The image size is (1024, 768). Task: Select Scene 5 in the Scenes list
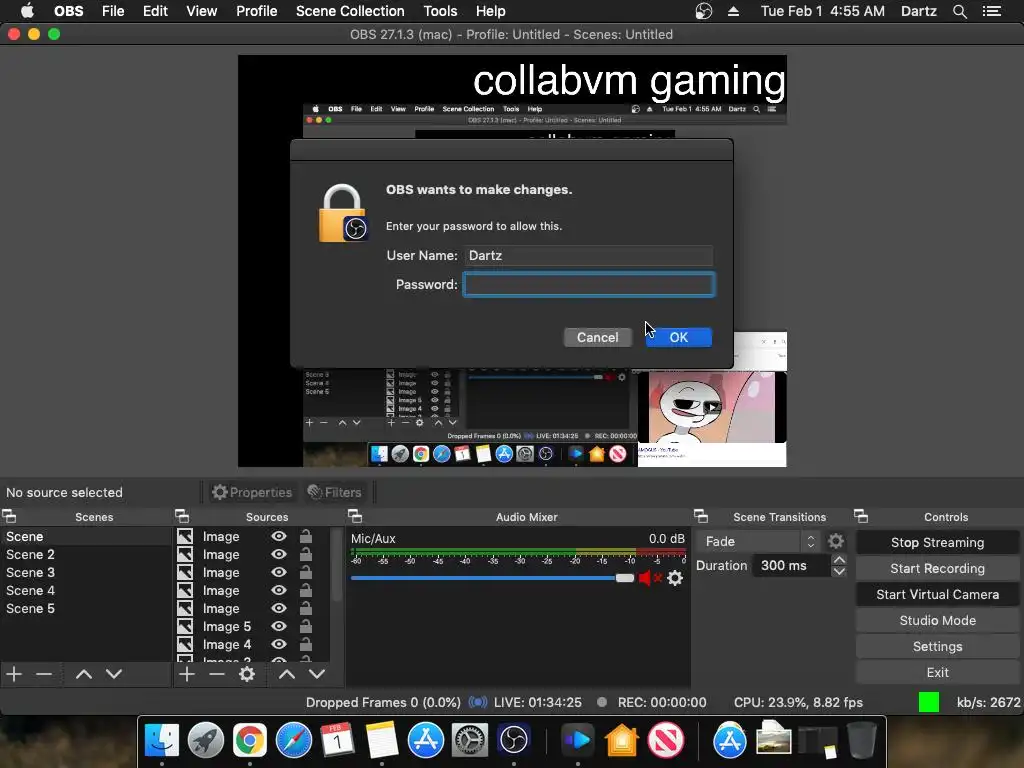(x=86, y=608)
